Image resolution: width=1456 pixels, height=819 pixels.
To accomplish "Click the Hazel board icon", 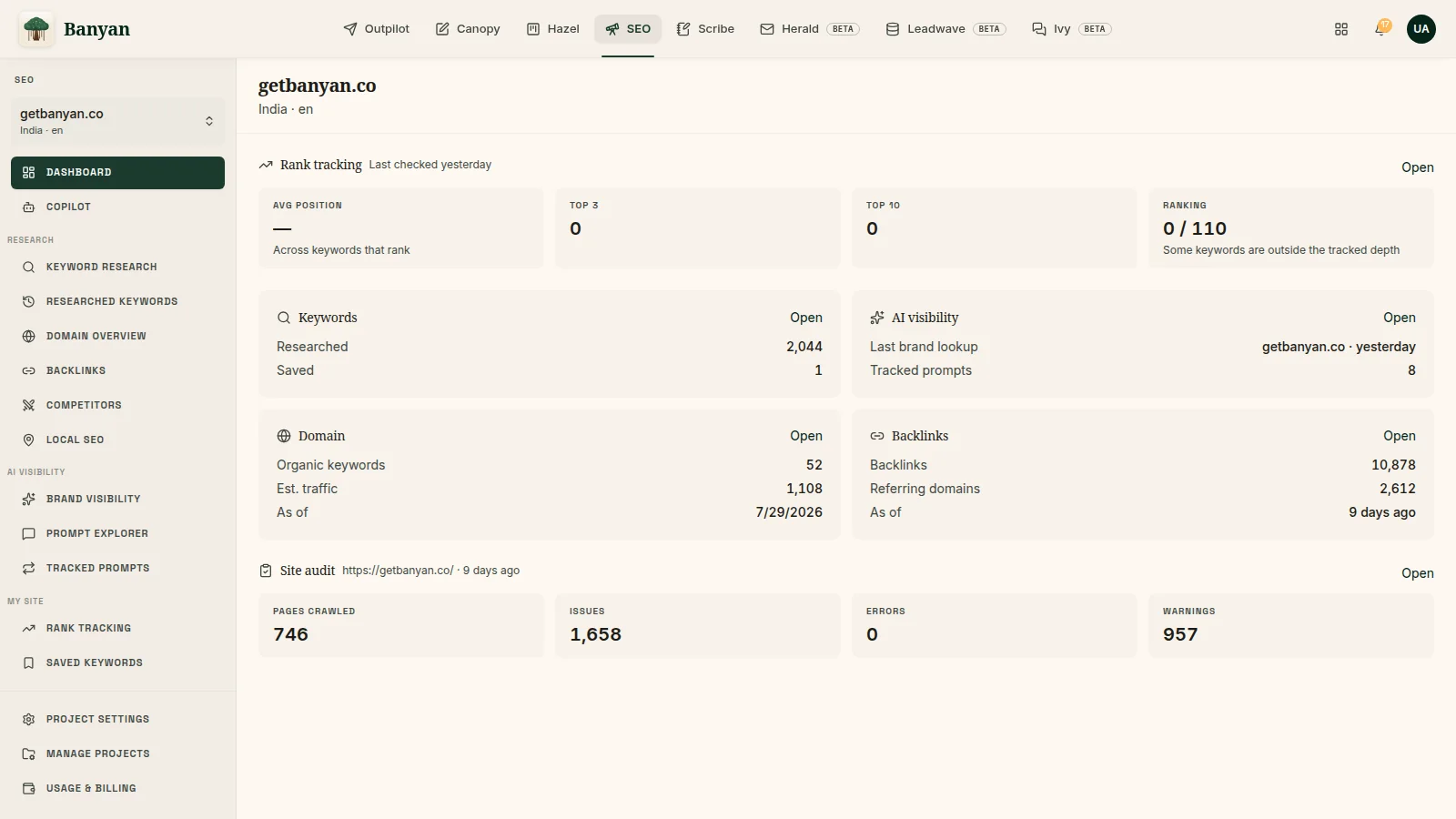I will click(533, 29).
